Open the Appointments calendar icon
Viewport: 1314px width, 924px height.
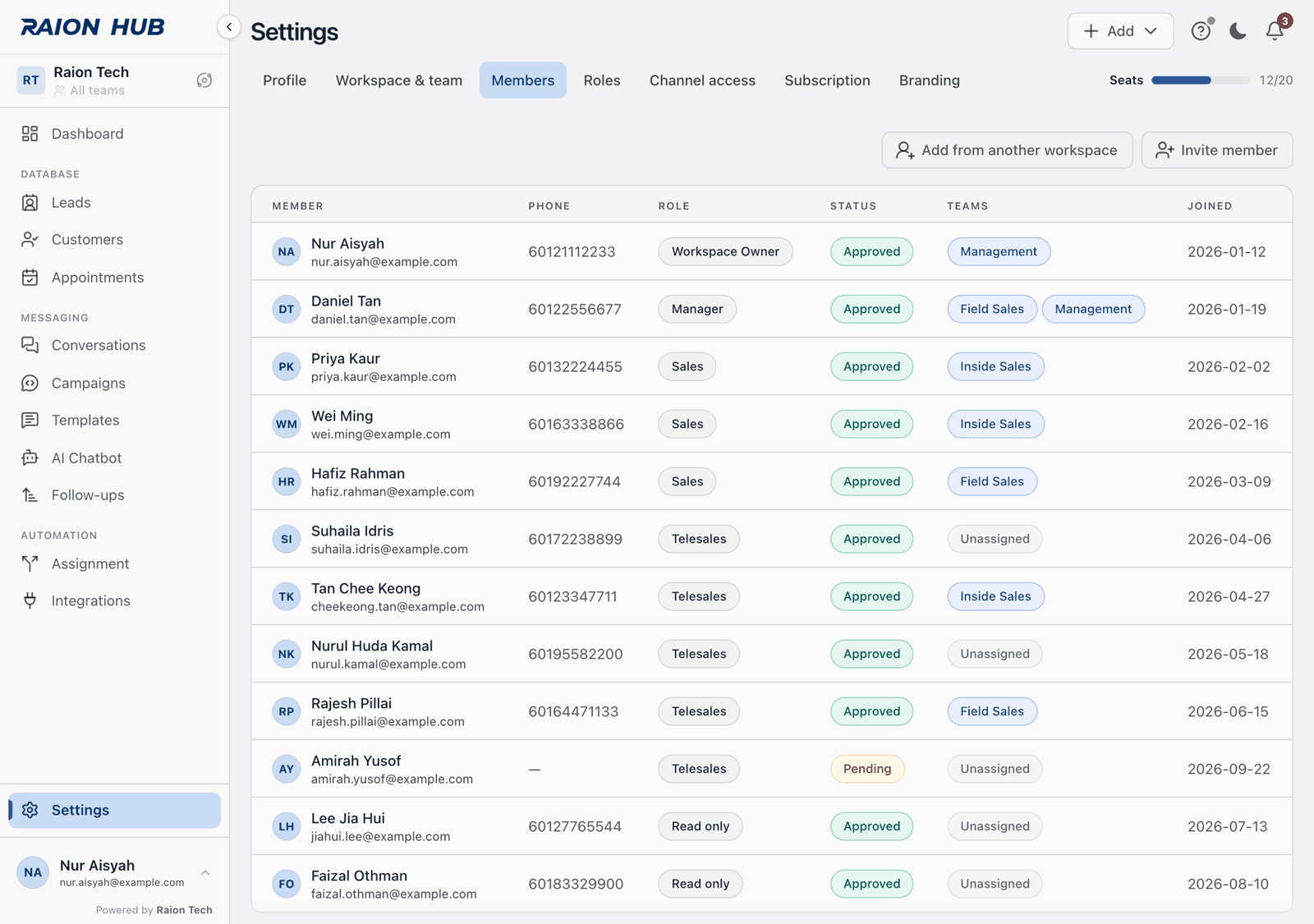[30, 278]
